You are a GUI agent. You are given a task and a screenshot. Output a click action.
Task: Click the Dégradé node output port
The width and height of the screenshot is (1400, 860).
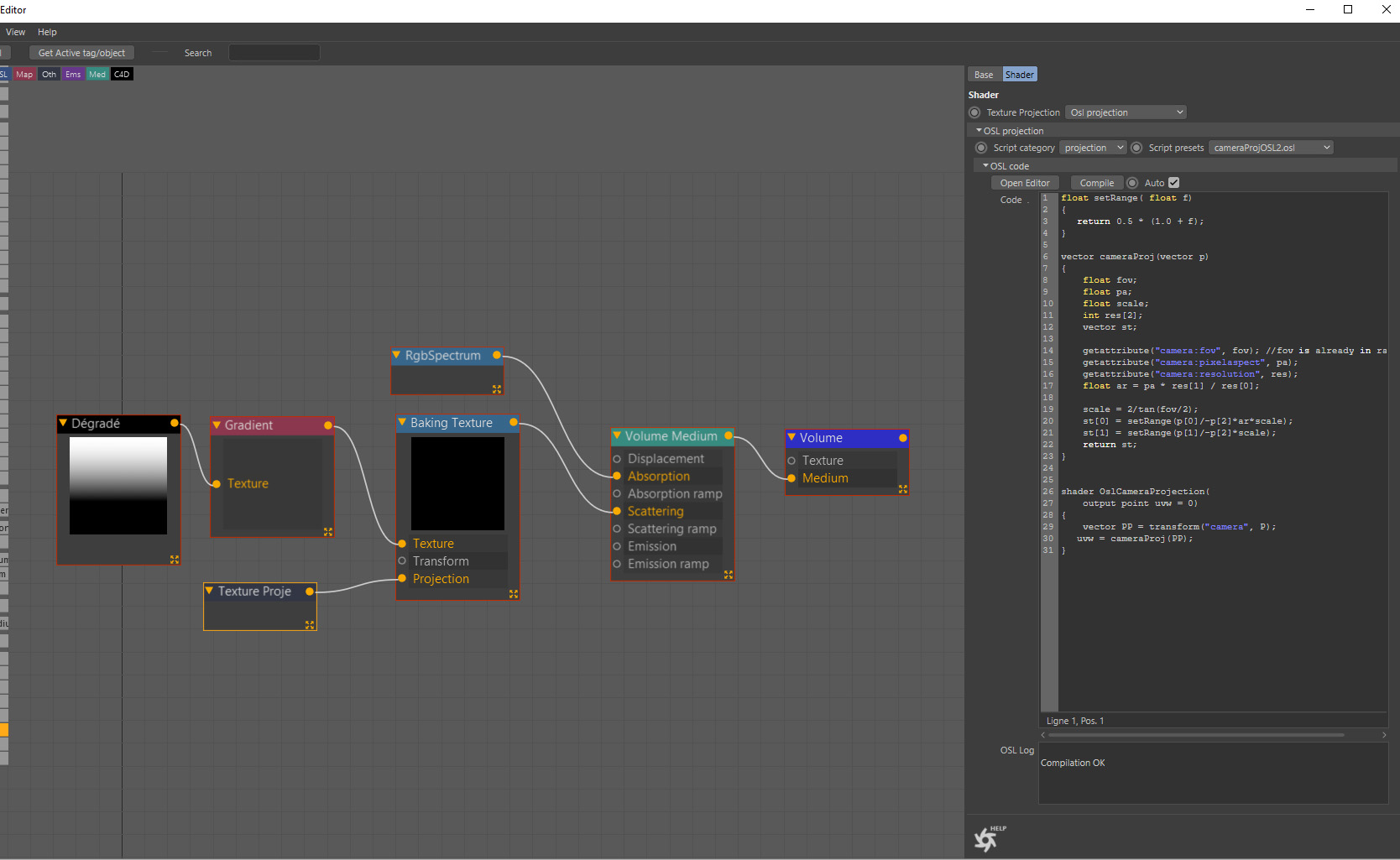175,424
